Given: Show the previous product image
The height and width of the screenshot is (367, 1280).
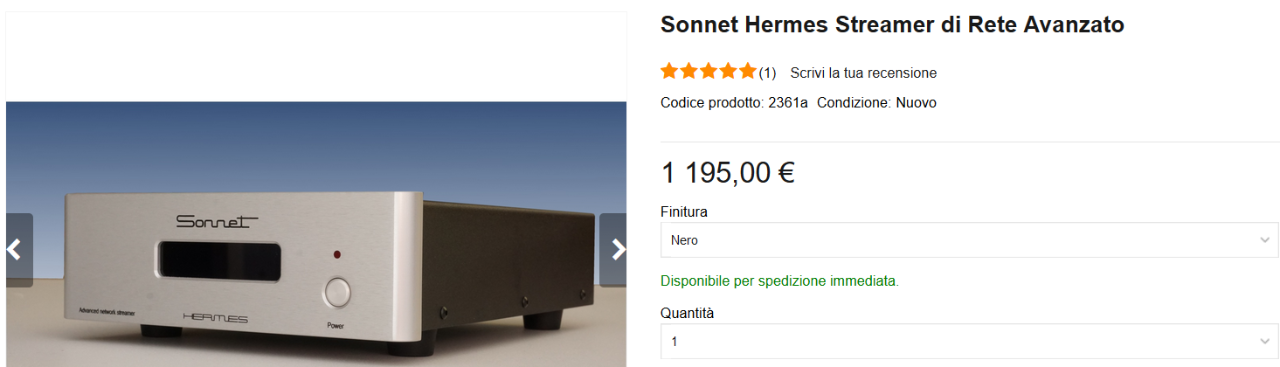Looking at the screenshot, I should (x=16, y=250).
